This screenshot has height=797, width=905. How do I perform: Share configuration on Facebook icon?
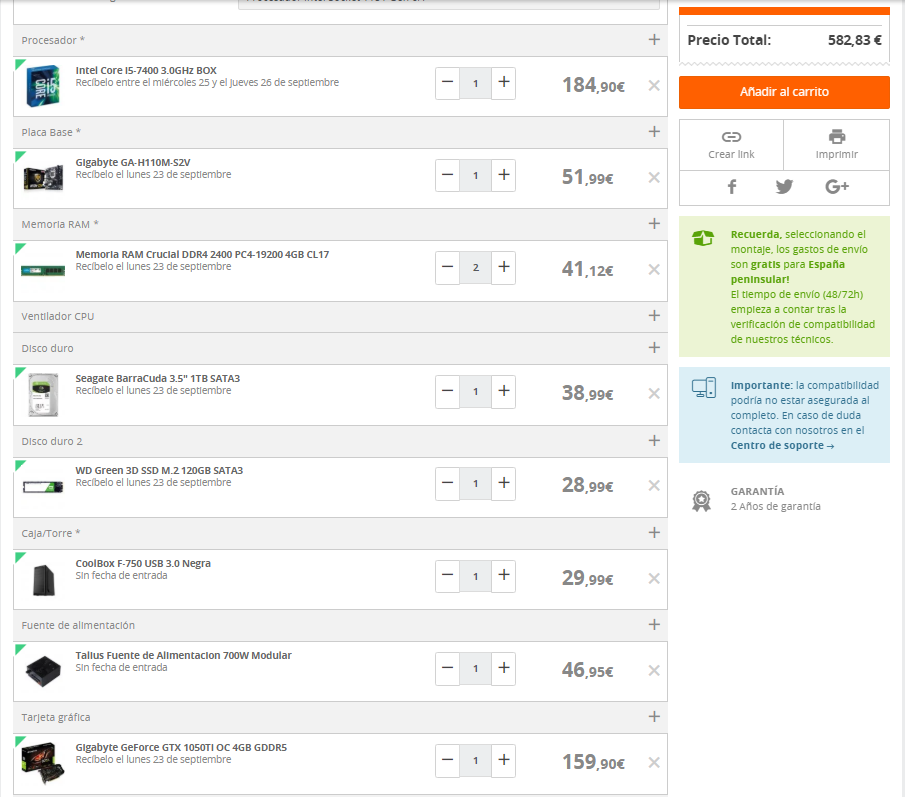[731, 186]
